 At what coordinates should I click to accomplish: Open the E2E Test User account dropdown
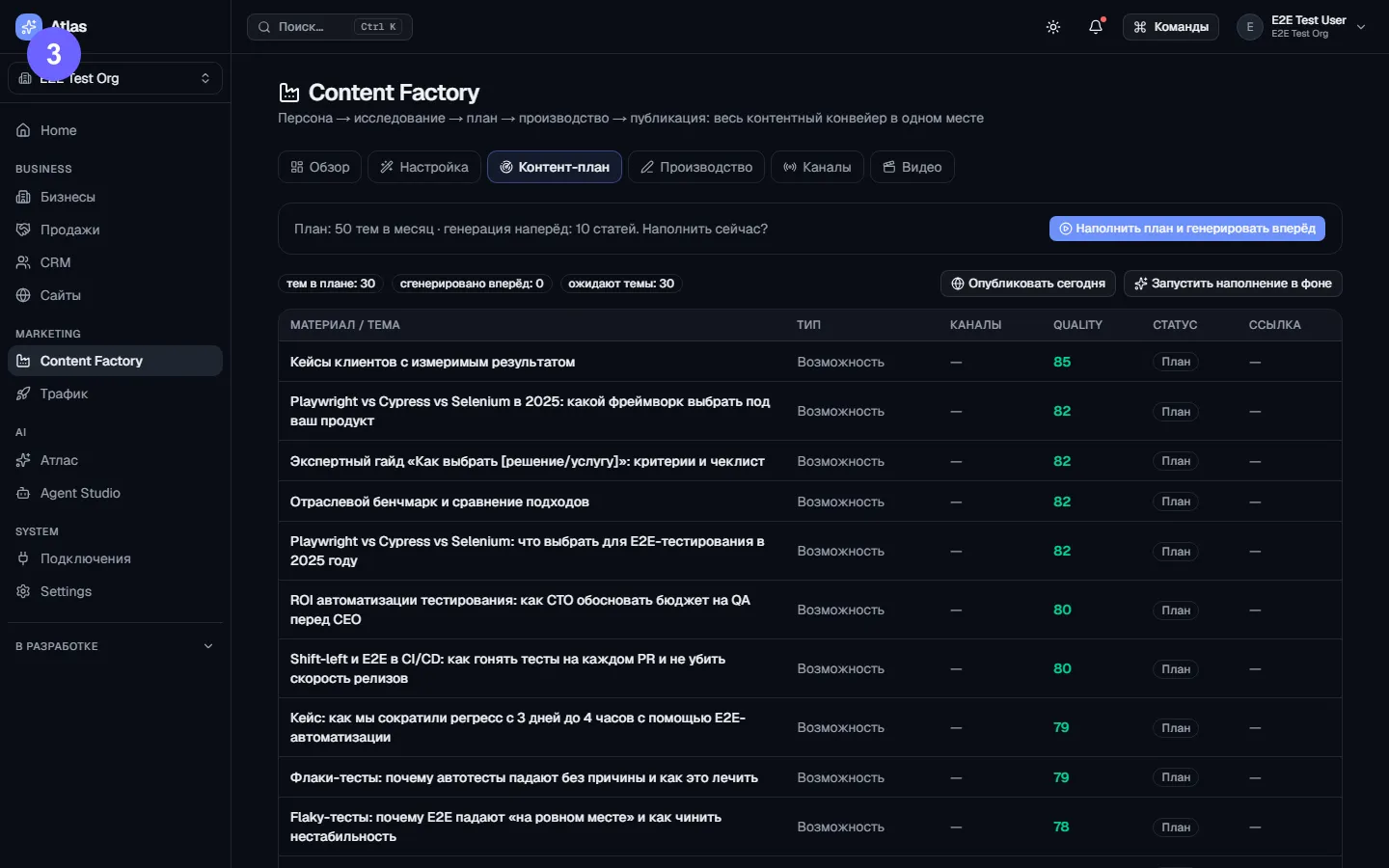point(1303,27)
